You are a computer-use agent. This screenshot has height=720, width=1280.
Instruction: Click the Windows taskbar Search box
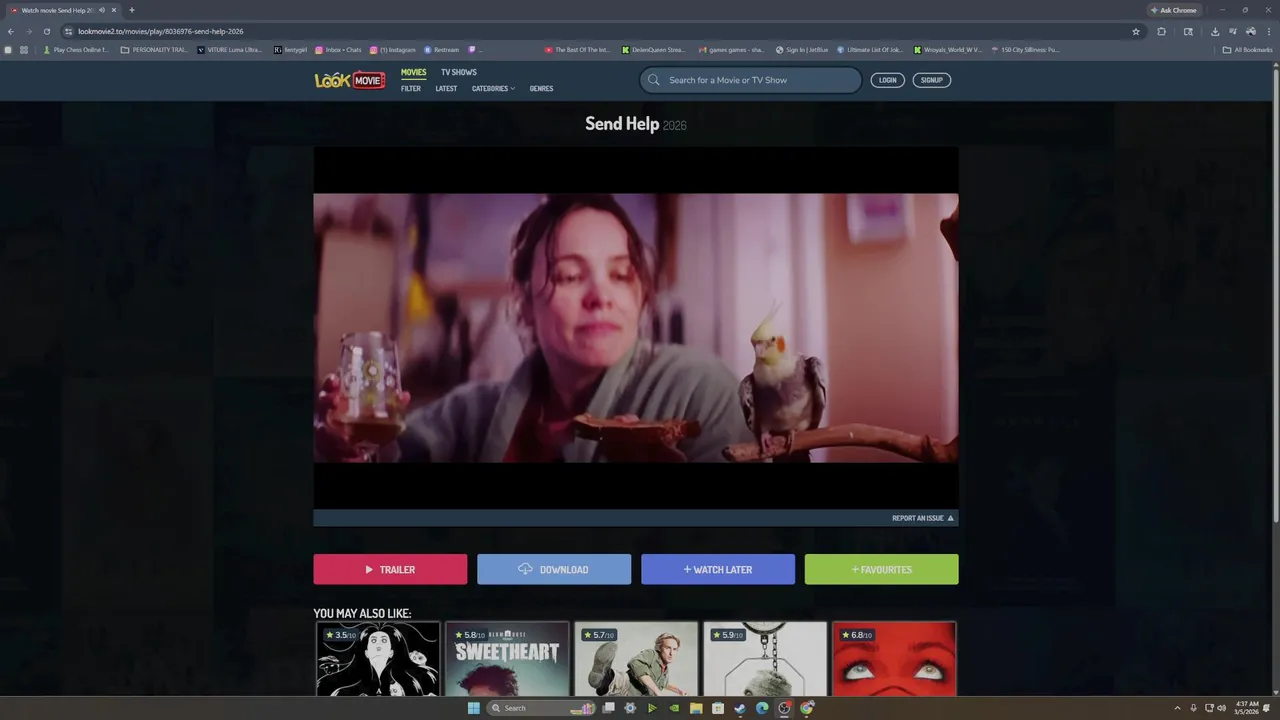click(541, 708)
